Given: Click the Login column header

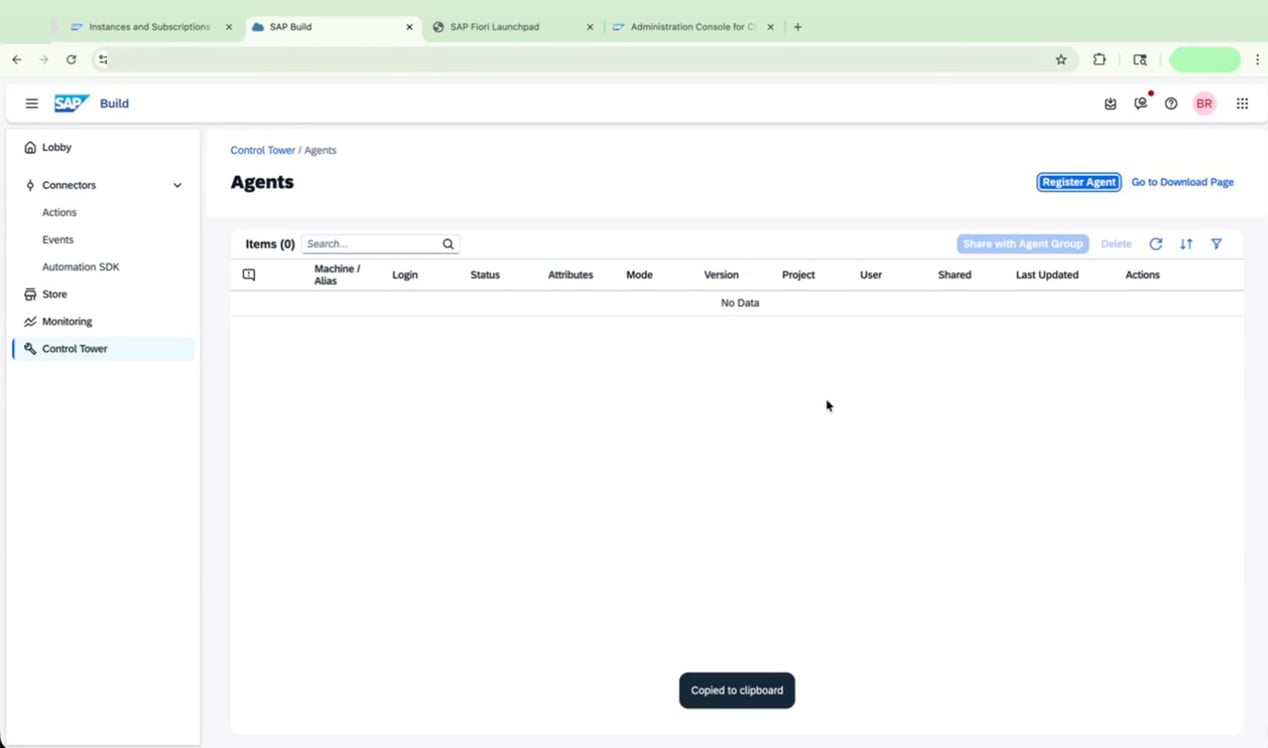Looking at the screenshot, I should (405, 275).
